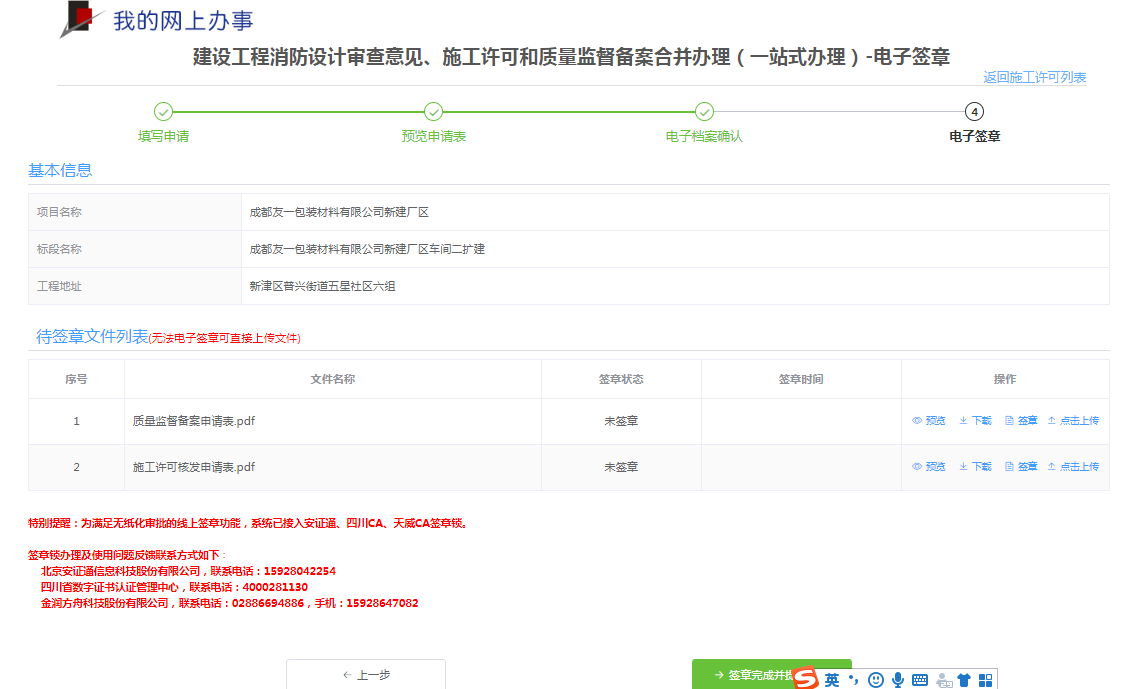Open Sogou soft keyboard

(920, 680)
